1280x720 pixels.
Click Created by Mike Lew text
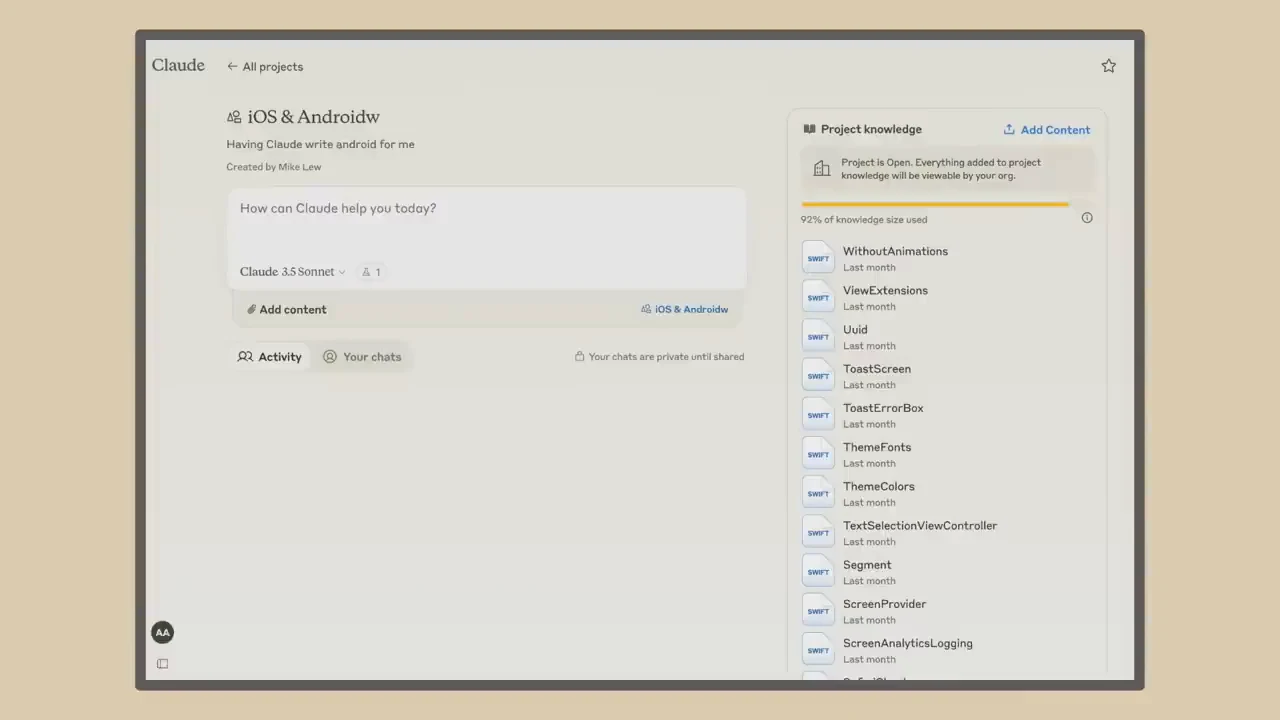coord(274,167)
